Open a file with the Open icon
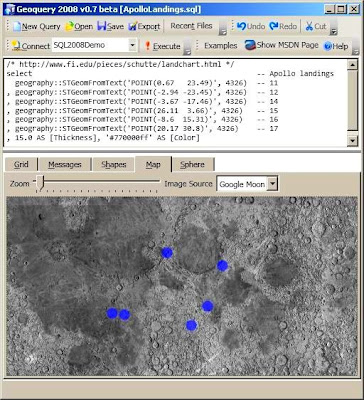The image size is (364, 400). click(69, 26)
